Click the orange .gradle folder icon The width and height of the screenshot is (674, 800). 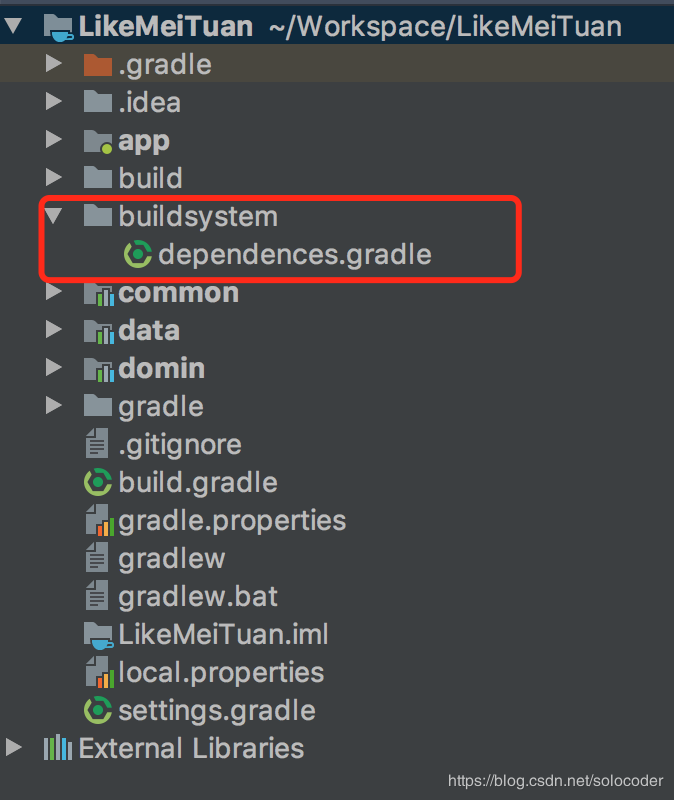pyautogui.click(x=98, y=65)
